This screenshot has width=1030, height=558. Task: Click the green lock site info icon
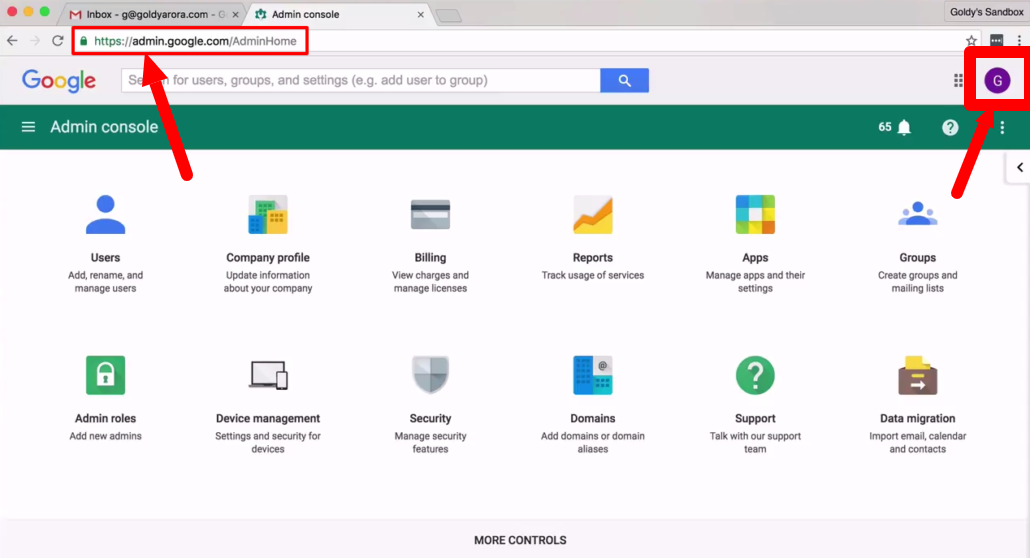point(83,41)
